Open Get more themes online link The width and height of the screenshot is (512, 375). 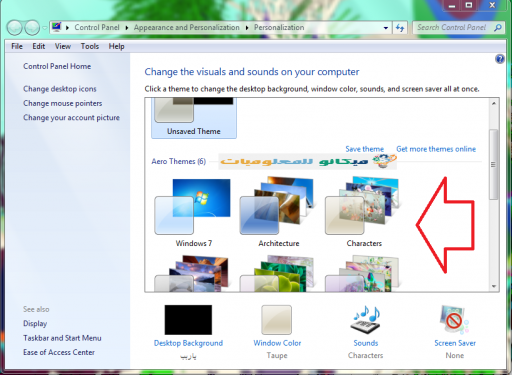[x=436, y=149]
